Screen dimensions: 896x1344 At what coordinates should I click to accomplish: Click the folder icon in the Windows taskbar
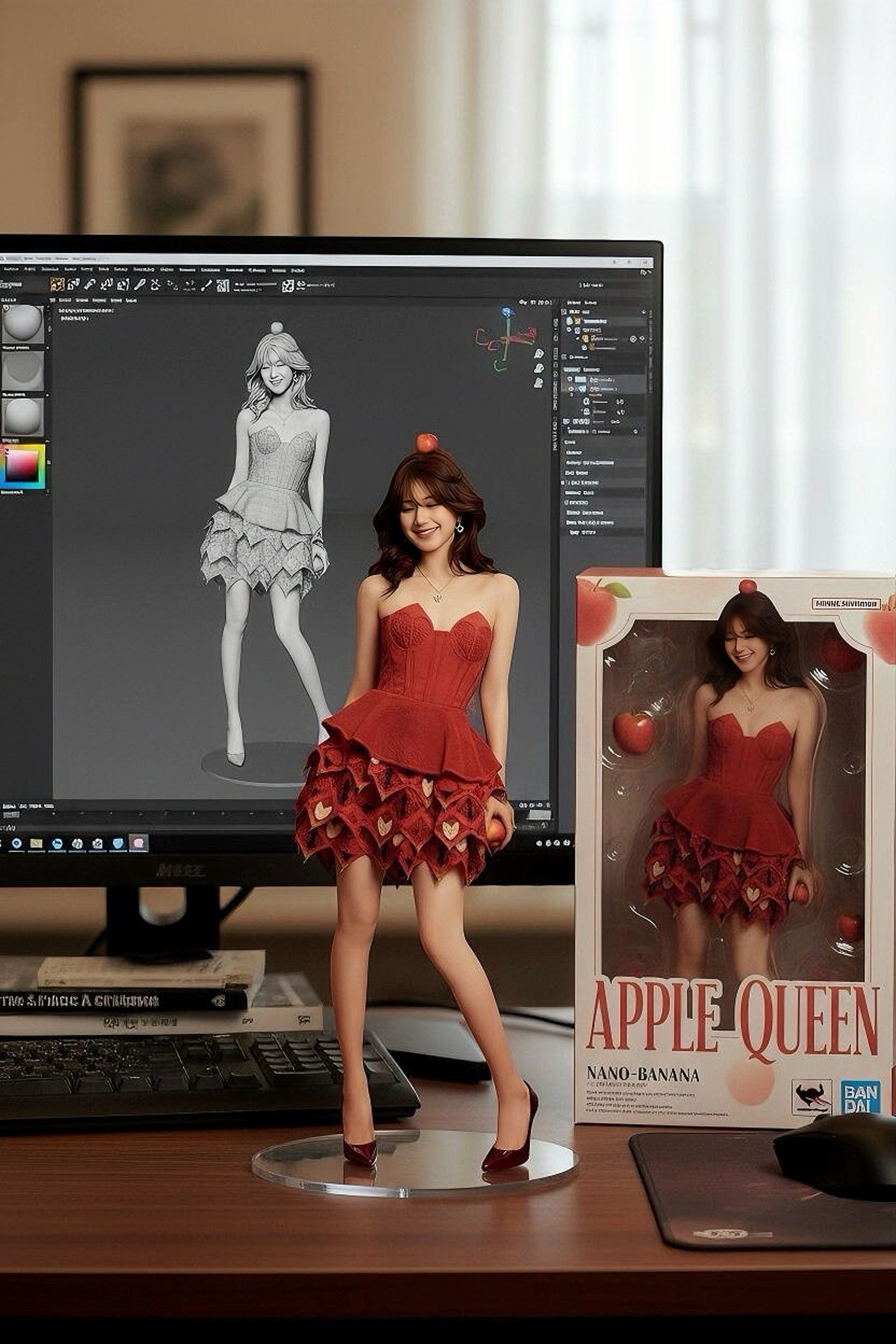pyautogui.click(x=36, y=843)
